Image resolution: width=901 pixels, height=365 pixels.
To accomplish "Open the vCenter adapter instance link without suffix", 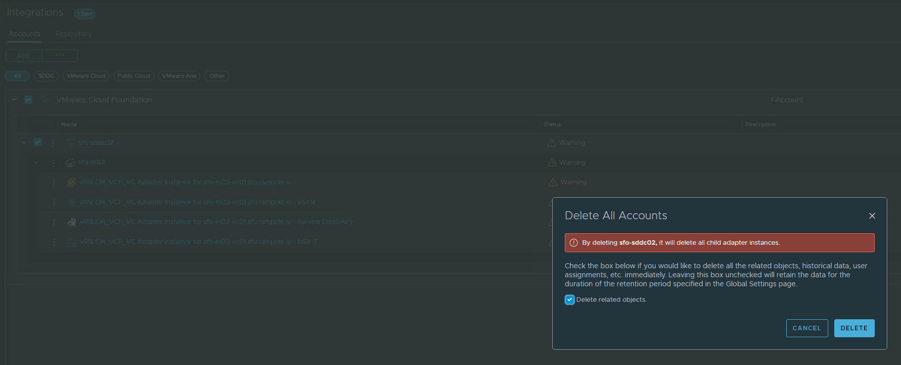I will pyautogui.click(x=186, y=182).
